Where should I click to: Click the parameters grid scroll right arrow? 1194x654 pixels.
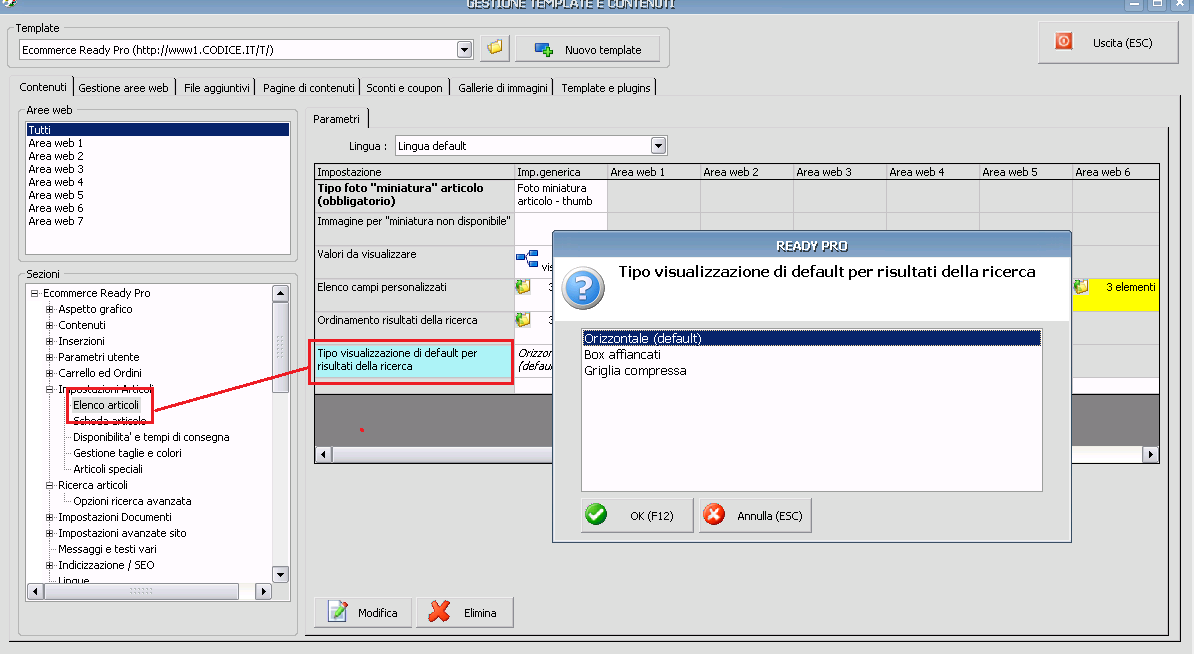(1151, 455)
